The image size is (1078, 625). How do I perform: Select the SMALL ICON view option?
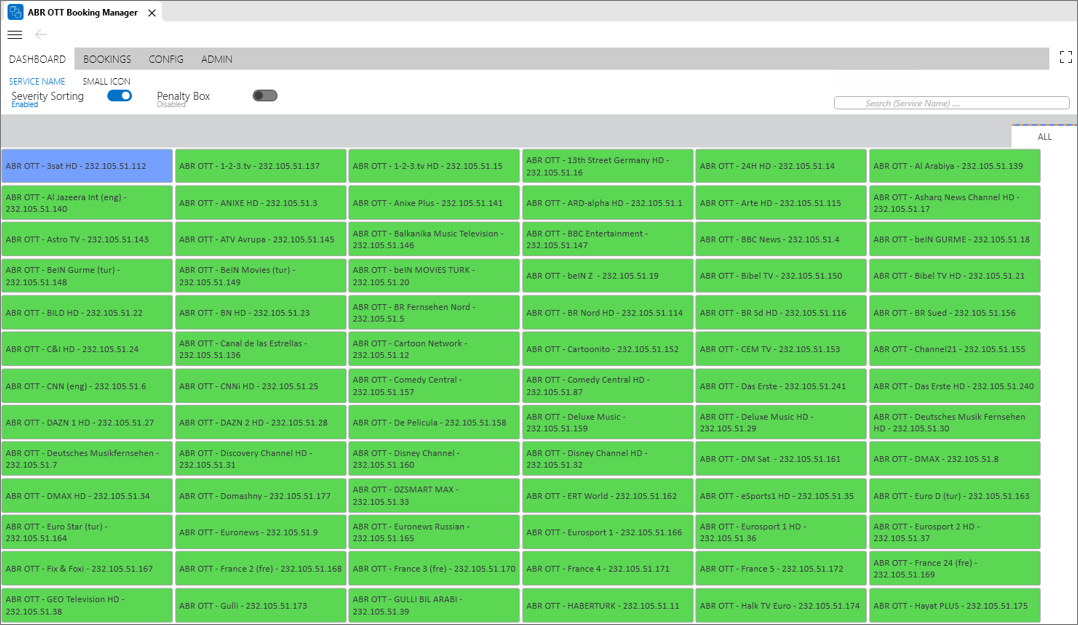pyautogui.click(x=107, y=81)
